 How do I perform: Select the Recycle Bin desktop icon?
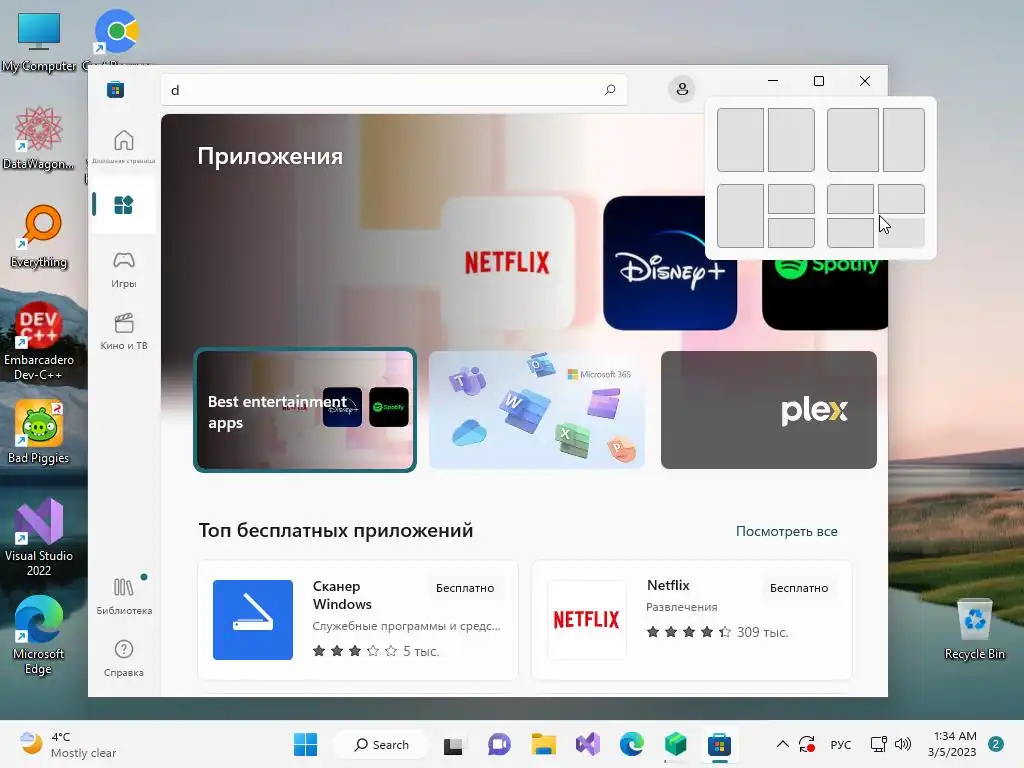pos(974,629)
